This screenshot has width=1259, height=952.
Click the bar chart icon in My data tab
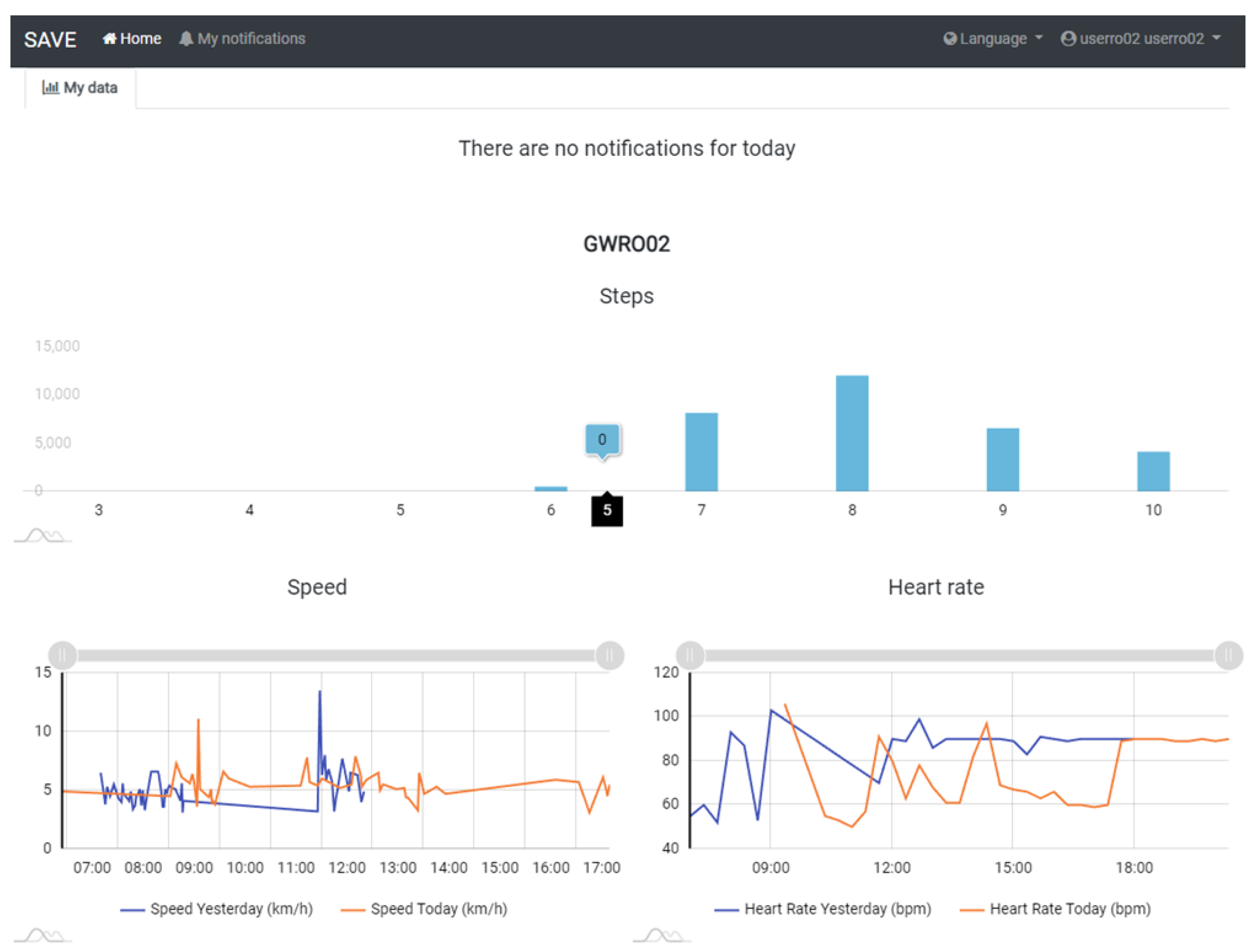[50, 88]
